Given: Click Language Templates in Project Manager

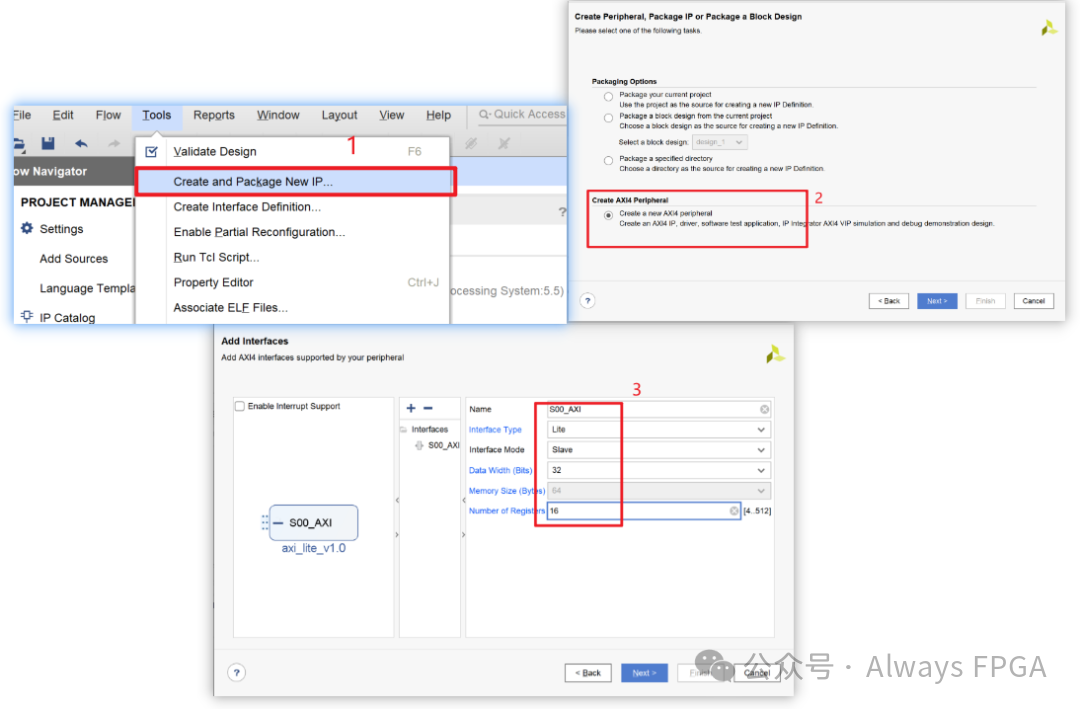Looking at the screenshot, I should [87, 288].
